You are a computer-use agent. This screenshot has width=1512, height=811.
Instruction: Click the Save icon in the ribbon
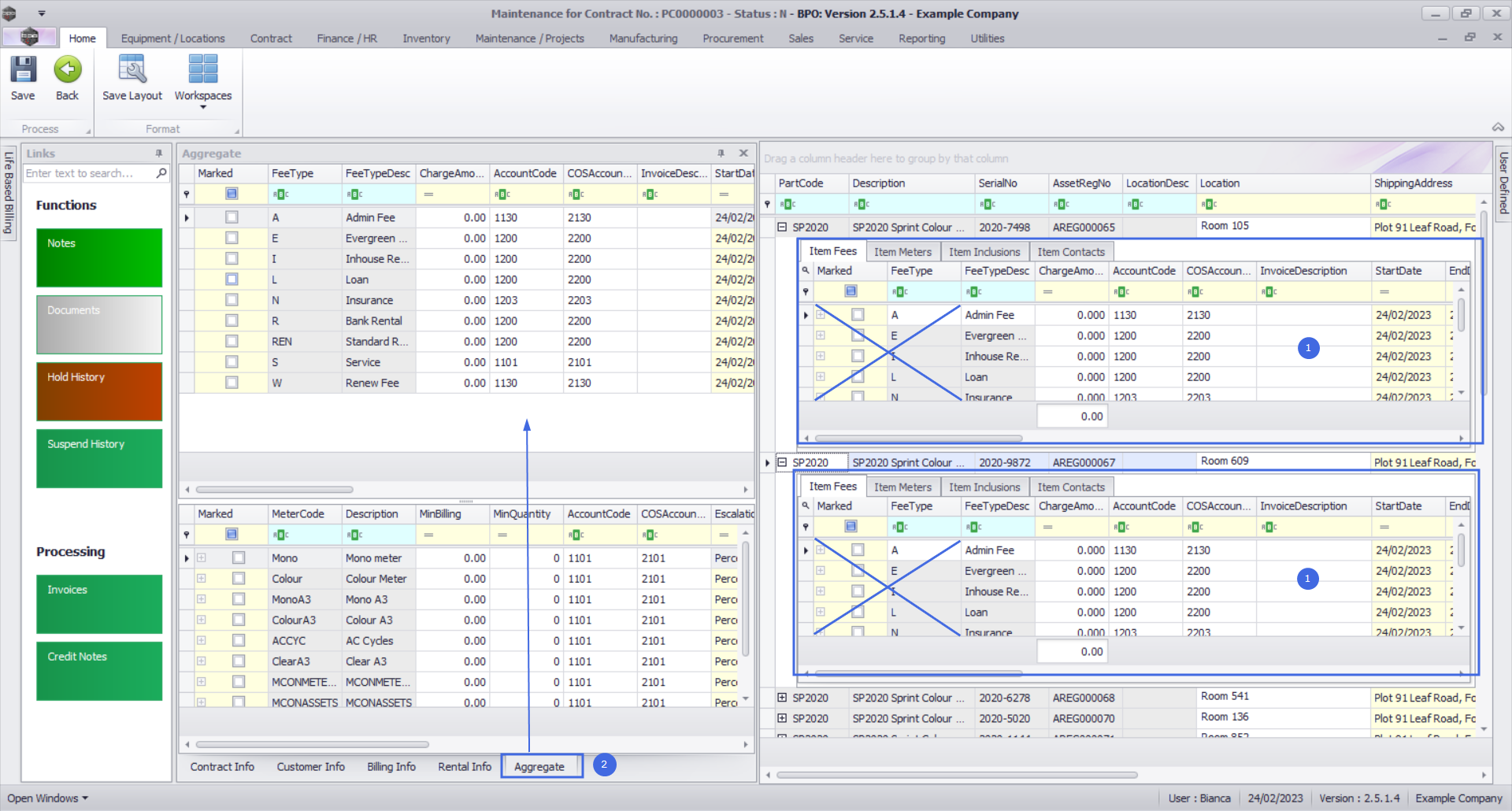[23, 69]
